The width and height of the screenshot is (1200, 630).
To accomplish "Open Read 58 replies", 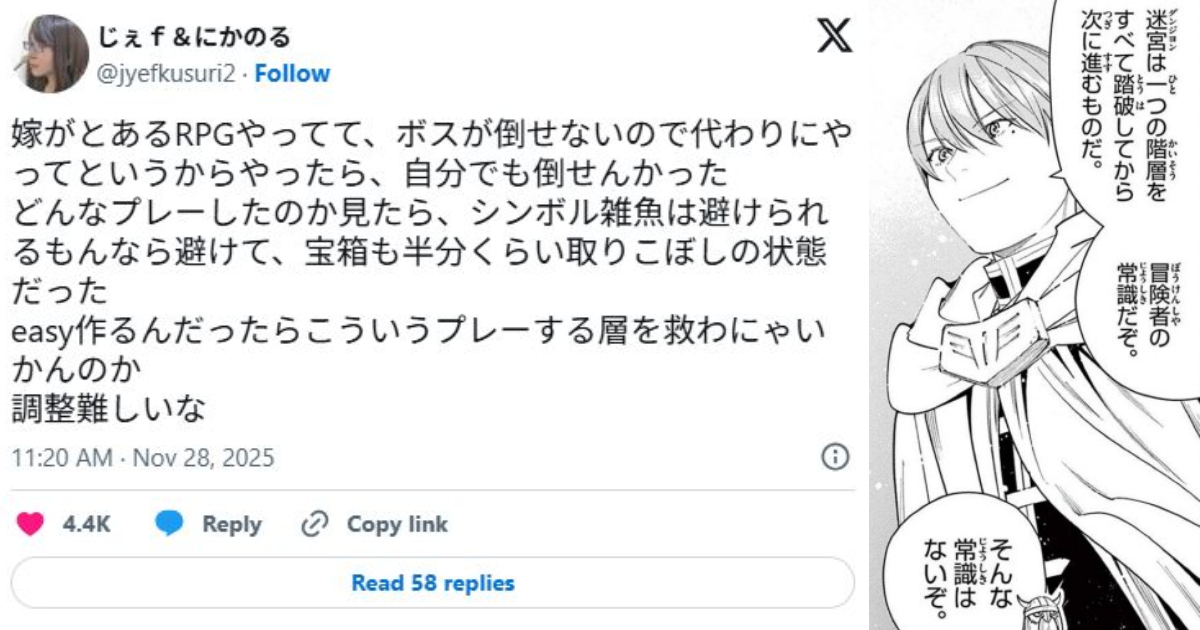I will (x=433, y=583).
